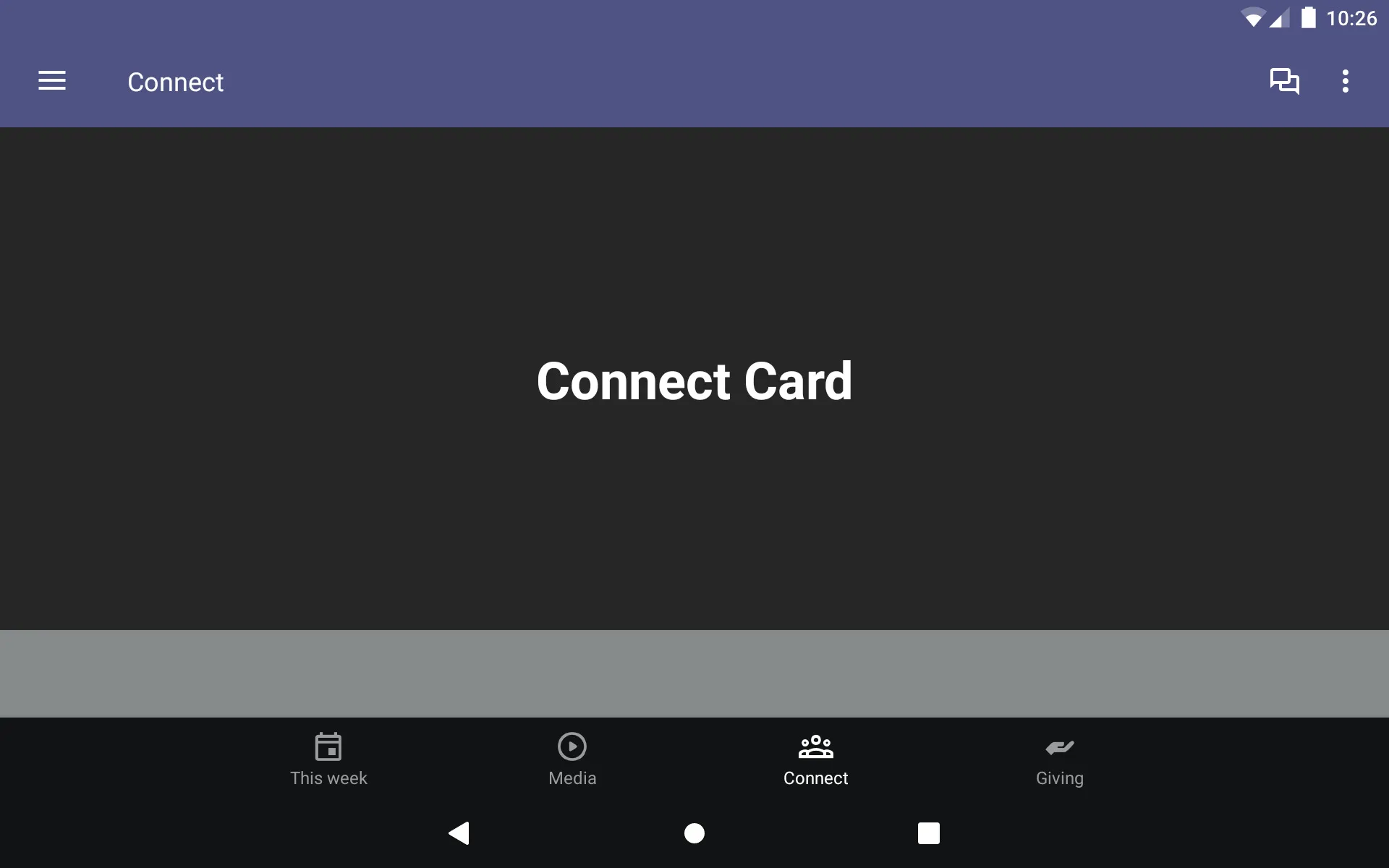This screenshot has height=868, width=1389.
Task: Open the Giving section
Action: point(1058,759)
